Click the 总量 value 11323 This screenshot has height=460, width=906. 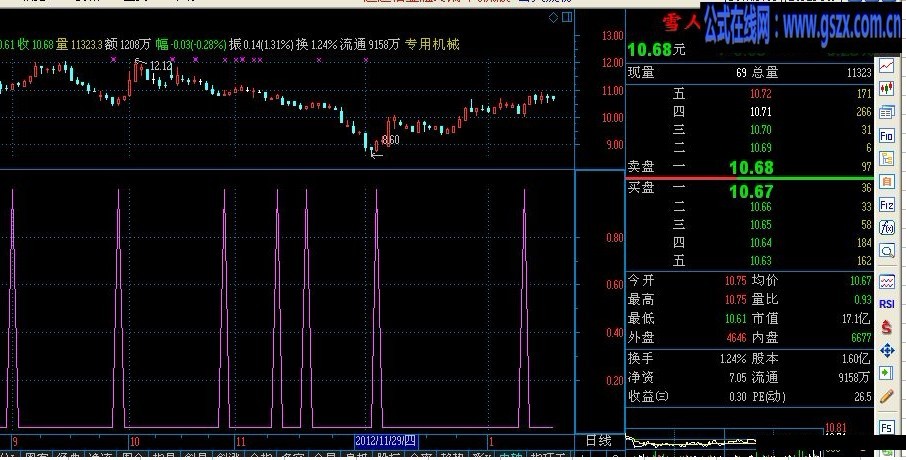click(859, 73)
